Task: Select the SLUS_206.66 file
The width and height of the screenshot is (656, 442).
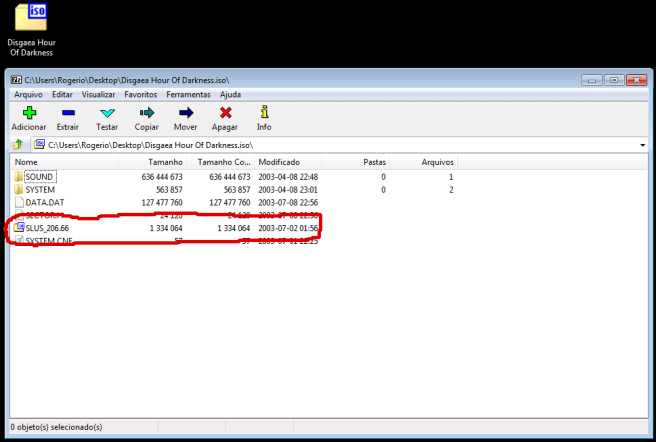Action: click(47, 228)
